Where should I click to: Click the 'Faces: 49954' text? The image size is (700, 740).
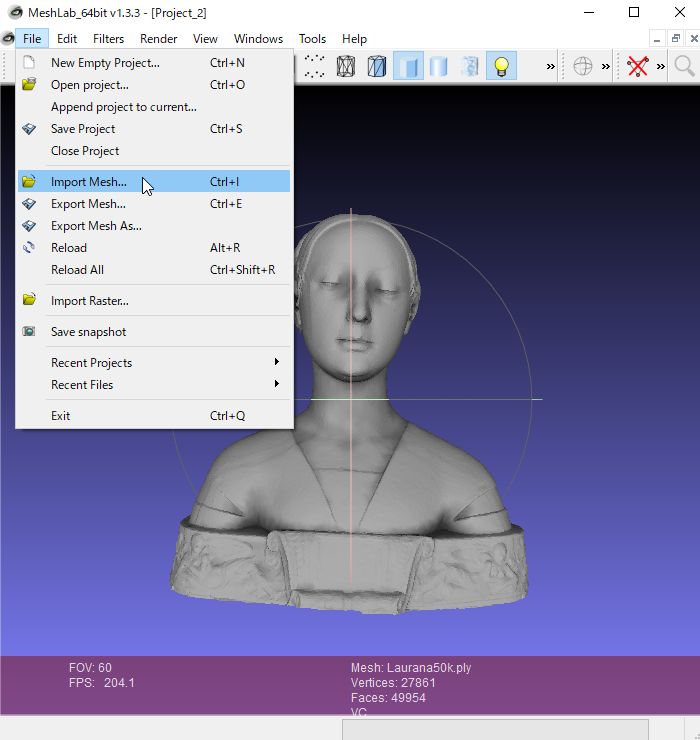(388, 698)
